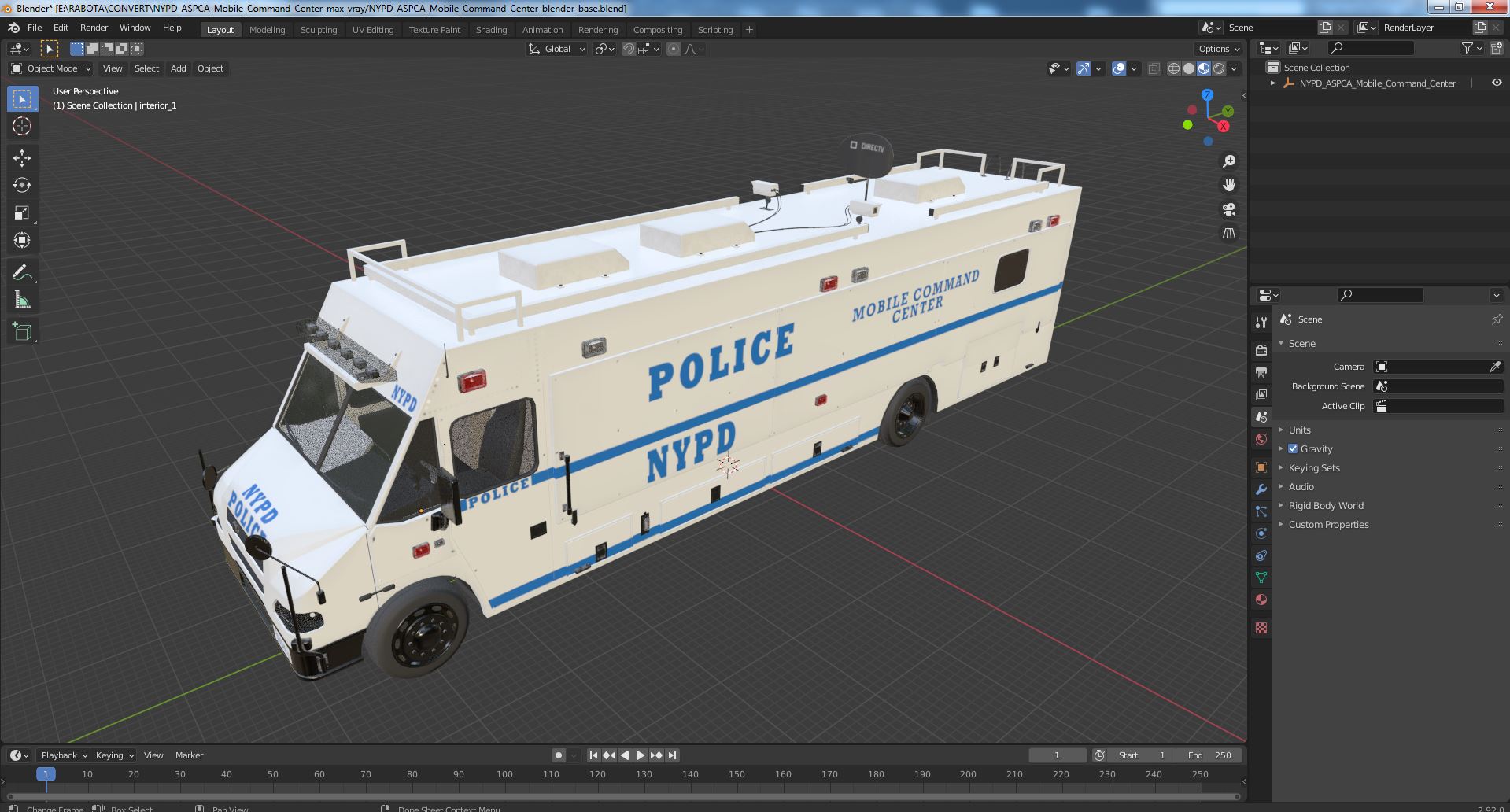Open the View Layer properties tab
This screenshot has height=812, width=1510.
click(1261, 394)
